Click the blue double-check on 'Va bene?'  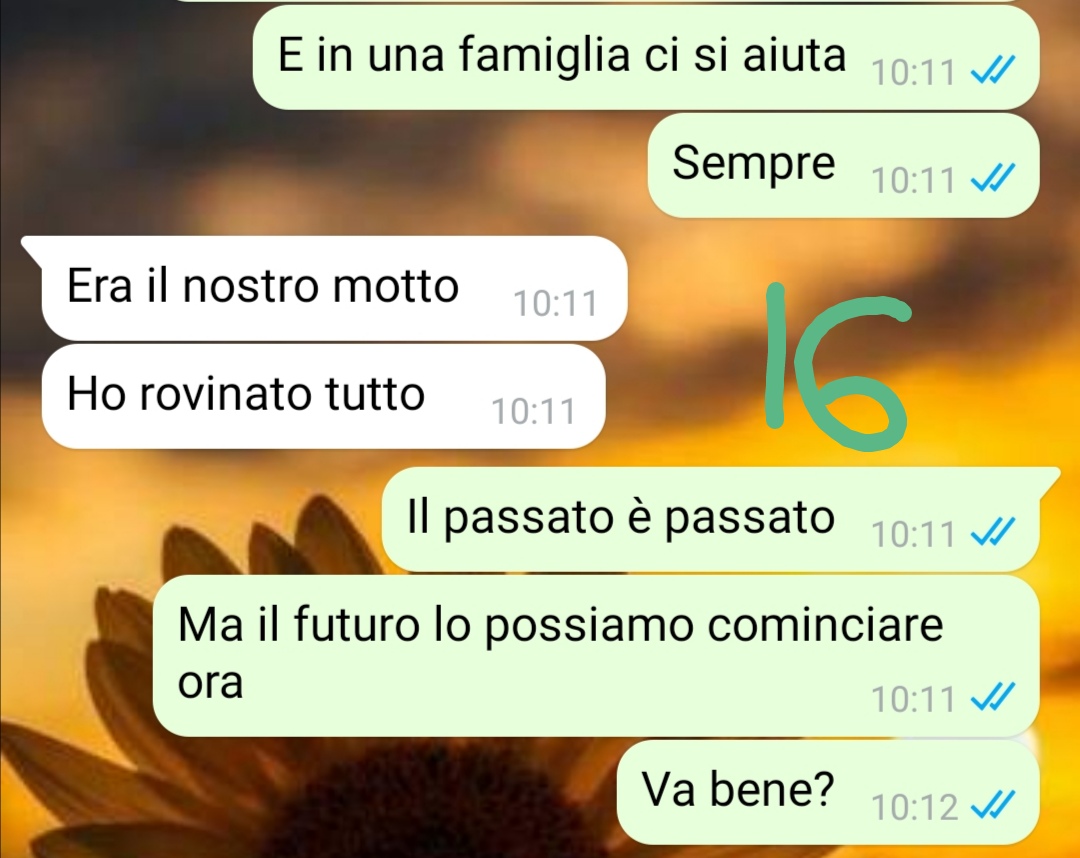pos(993,804)
